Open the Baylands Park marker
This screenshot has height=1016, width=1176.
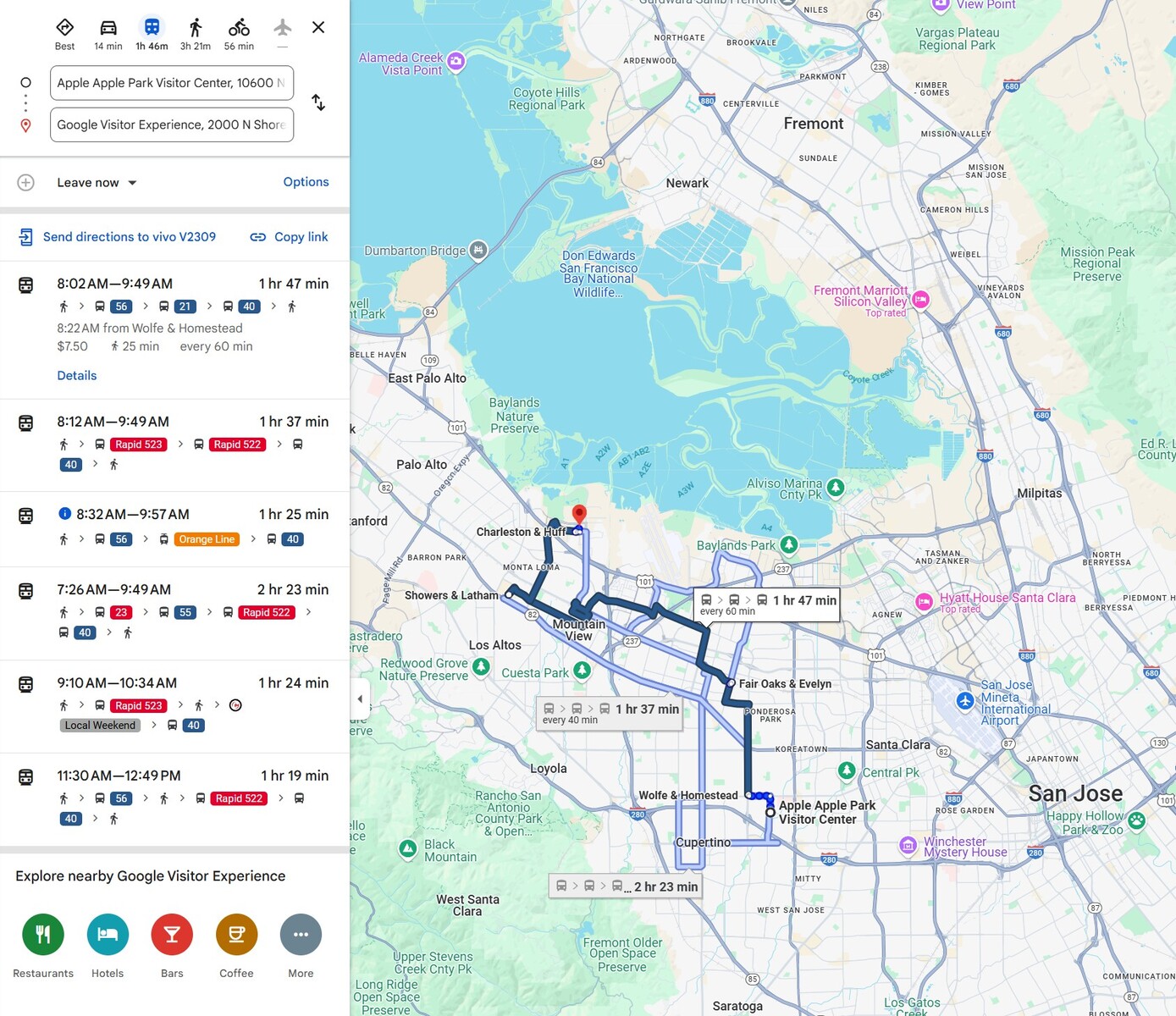coord(789,544)
